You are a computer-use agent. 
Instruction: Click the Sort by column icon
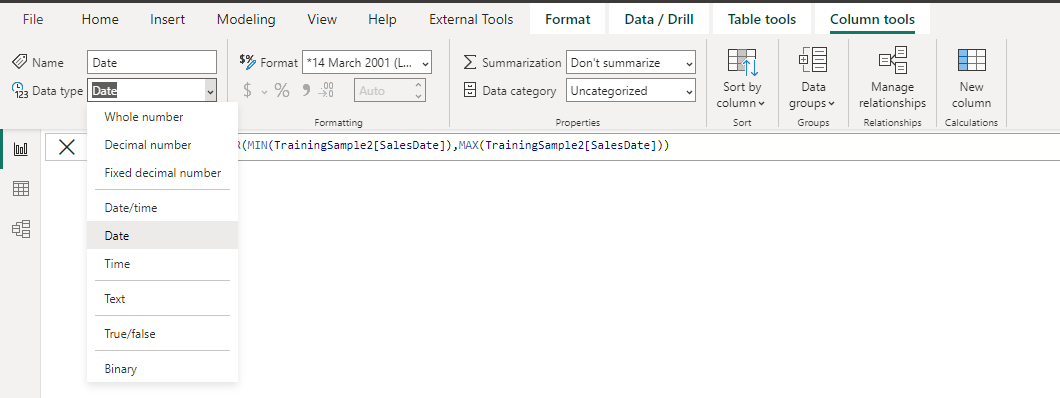click(x=742, y=62)
